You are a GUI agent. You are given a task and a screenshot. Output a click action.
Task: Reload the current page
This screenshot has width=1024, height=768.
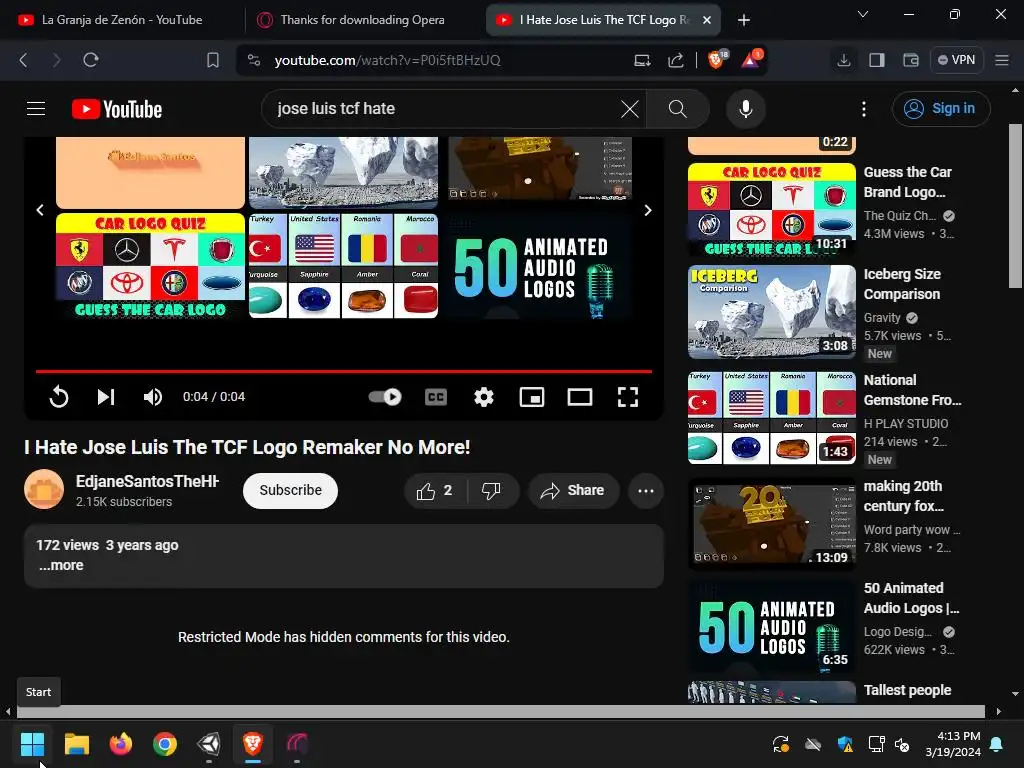click(91, 60)
